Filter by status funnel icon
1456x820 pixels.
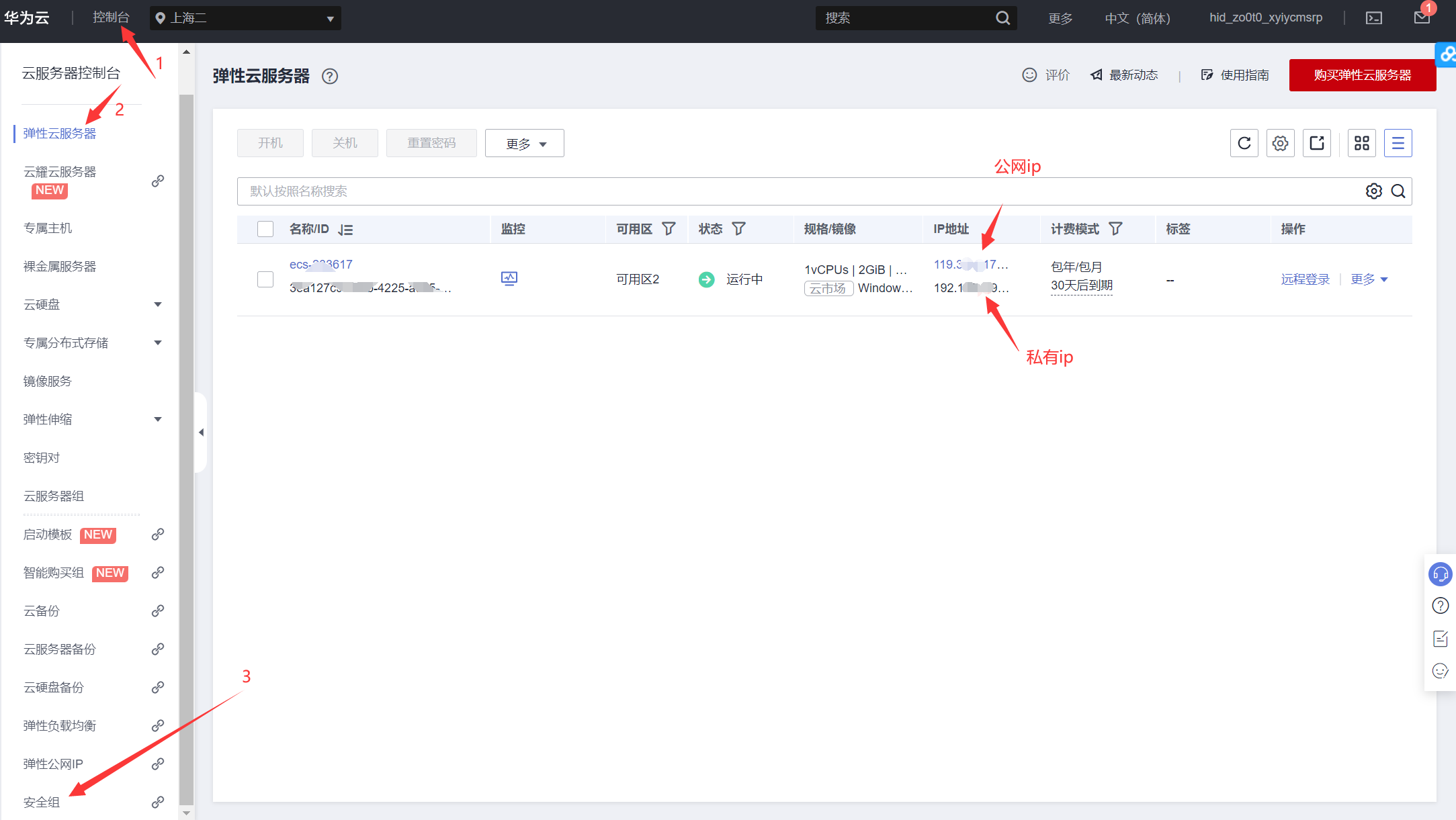(x=738, y=229)
